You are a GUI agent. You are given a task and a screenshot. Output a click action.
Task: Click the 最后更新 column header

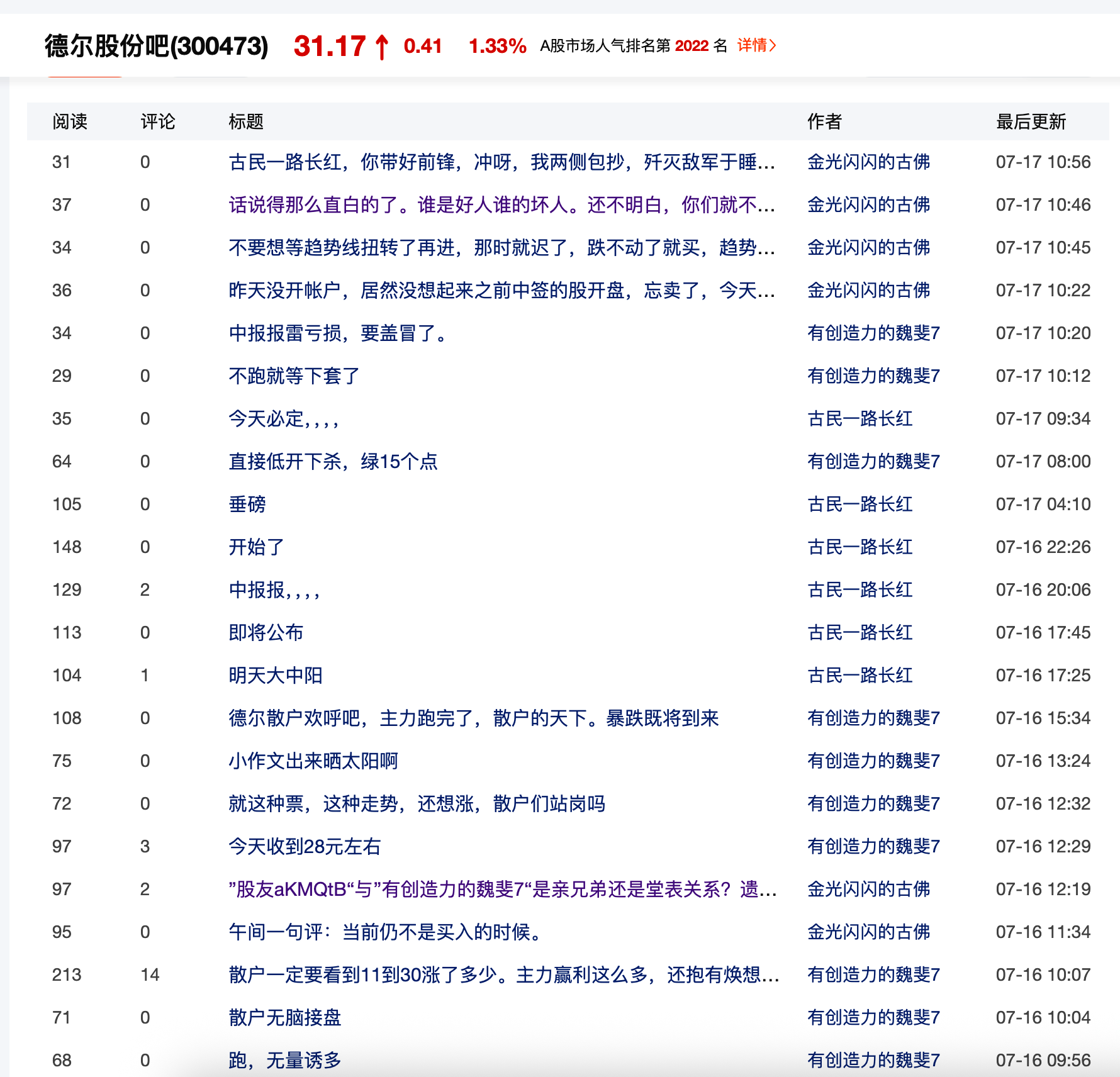point(1031,121)
